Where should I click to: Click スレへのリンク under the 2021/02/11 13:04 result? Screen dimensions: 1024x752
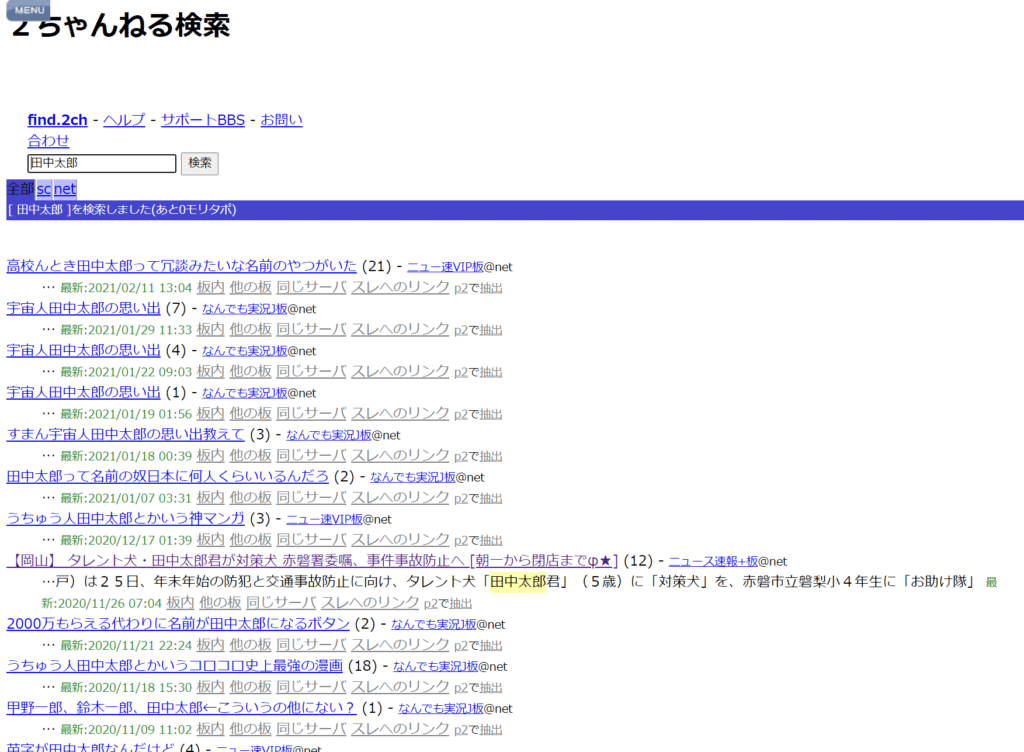(400, 287)
